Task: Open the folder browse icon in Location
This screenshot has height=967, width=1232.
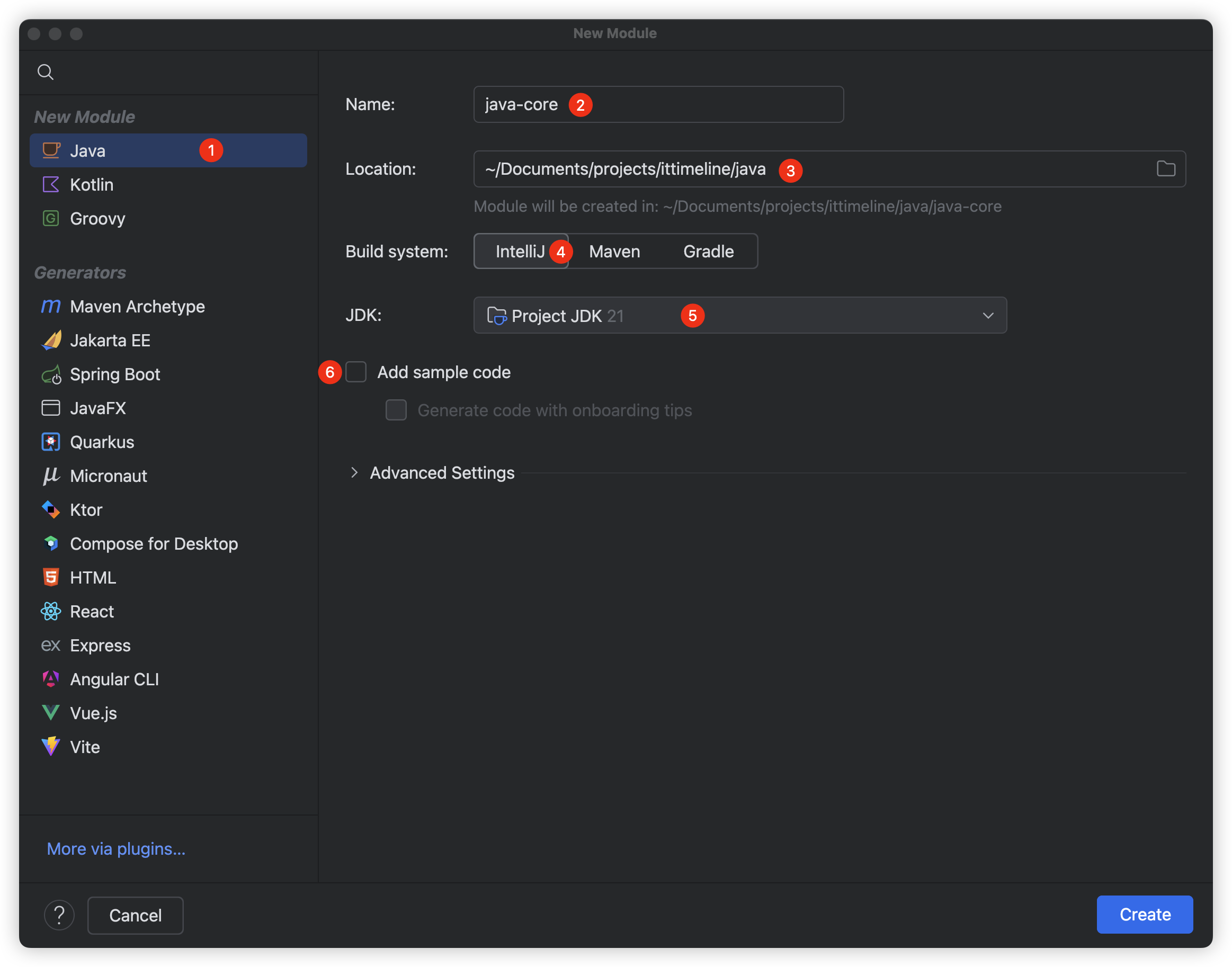Action: click(1166, 169)
